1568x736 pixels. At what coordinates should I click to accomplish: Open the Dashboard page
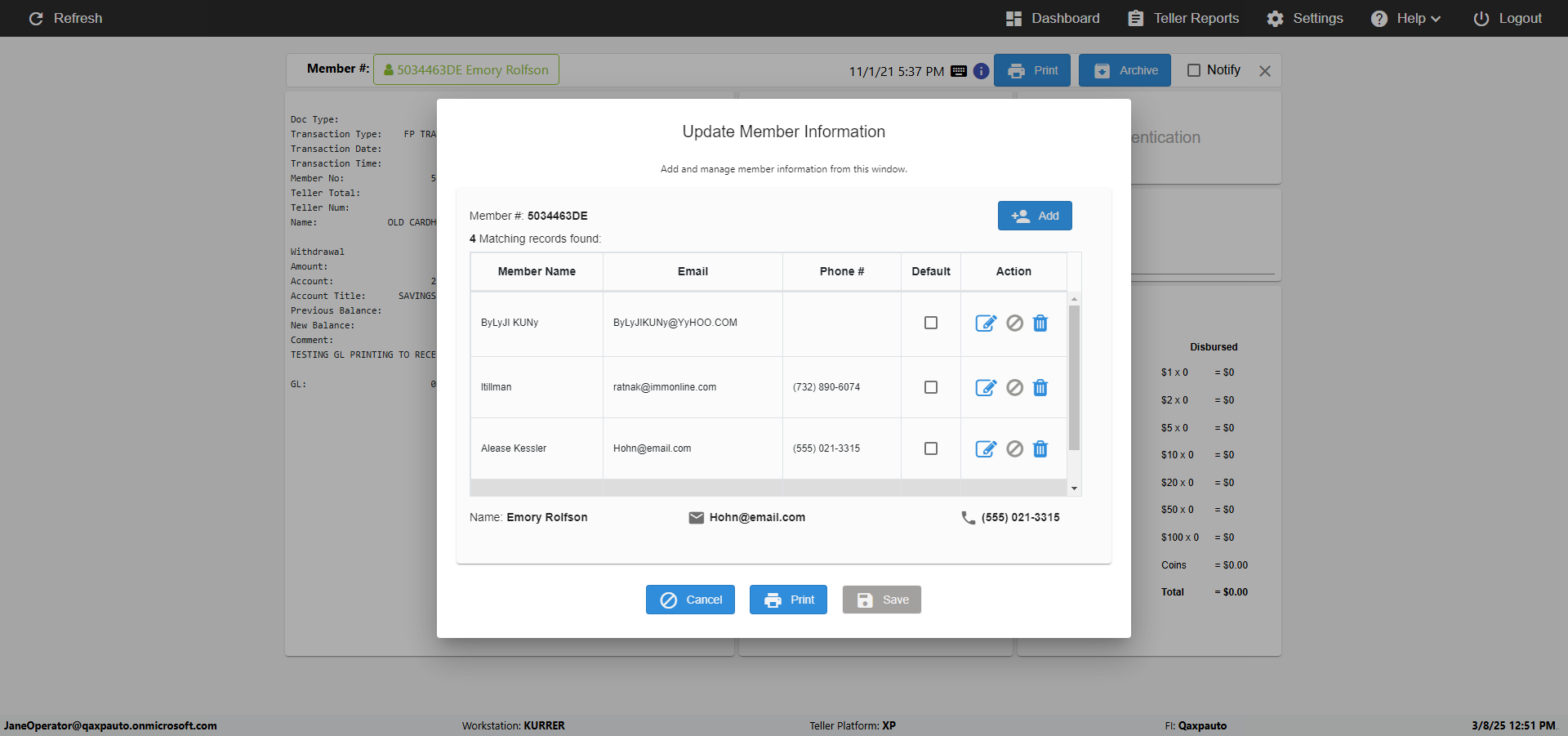pos(1053,18)
